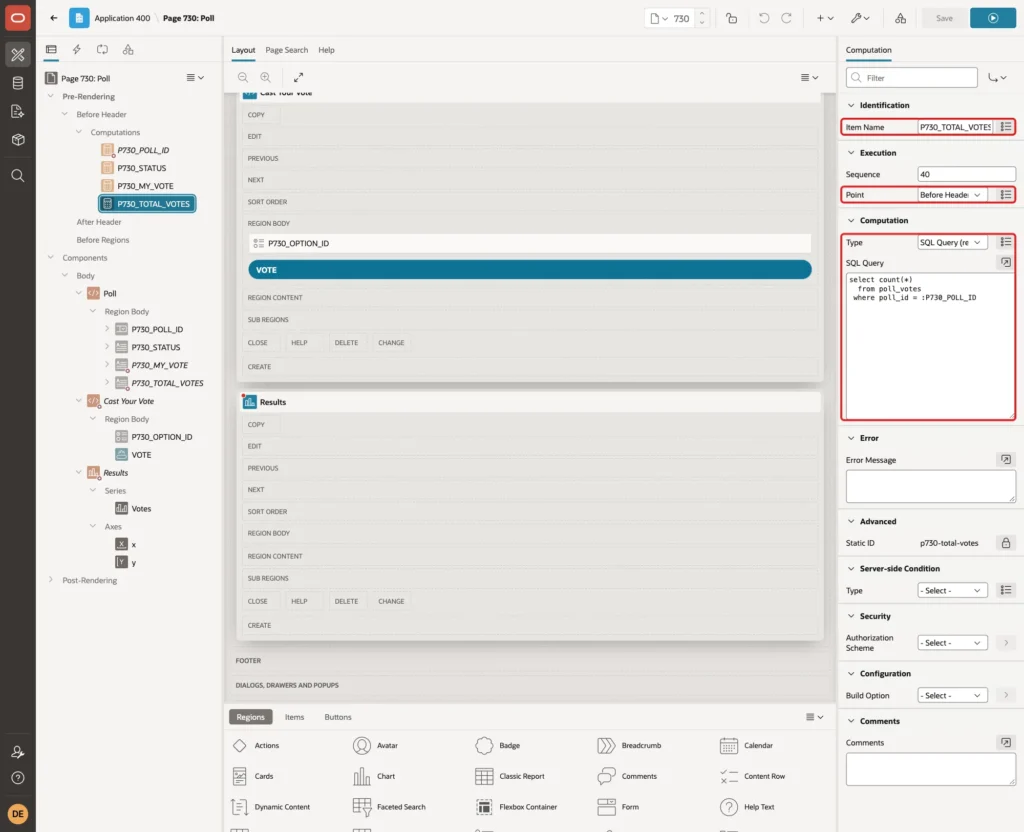The width and height of the screenshot is (1024, 832).
Task: Zoom out the layout view
Action: pos(243,77)
